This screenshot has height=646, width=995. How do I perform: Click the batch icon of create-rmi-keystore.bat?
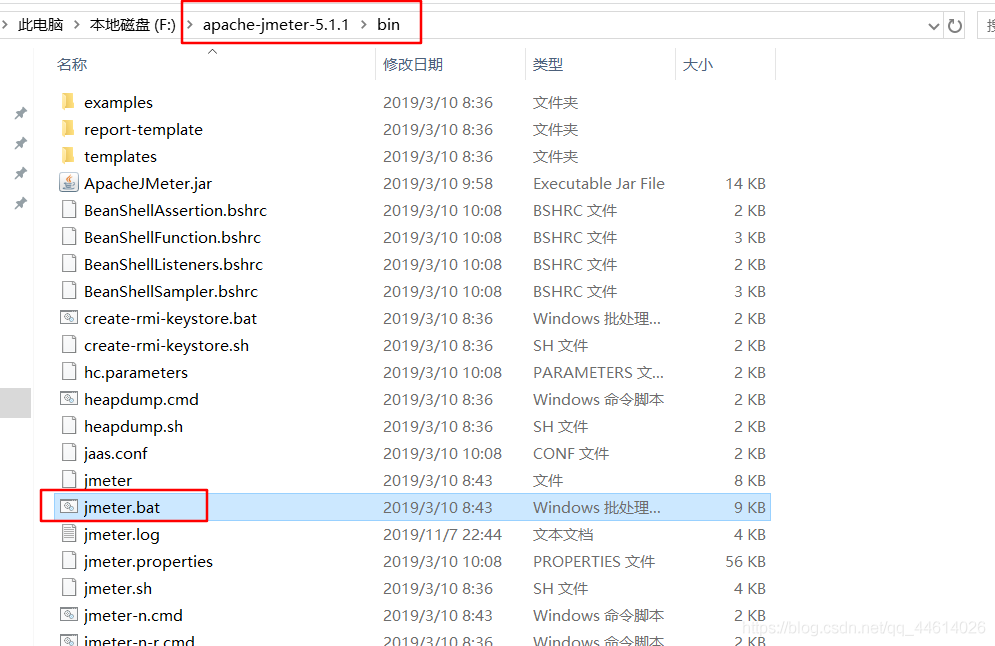69,317
